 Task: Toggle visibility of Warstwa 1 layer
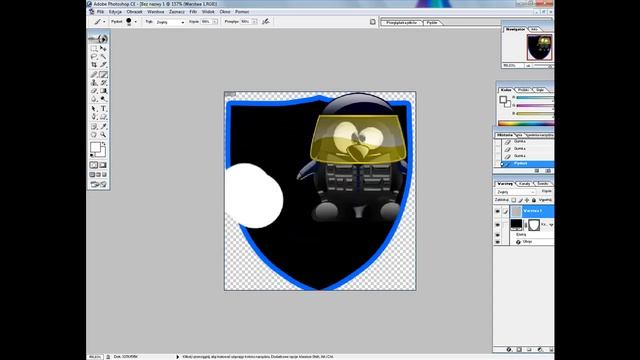tap(497, 211)
